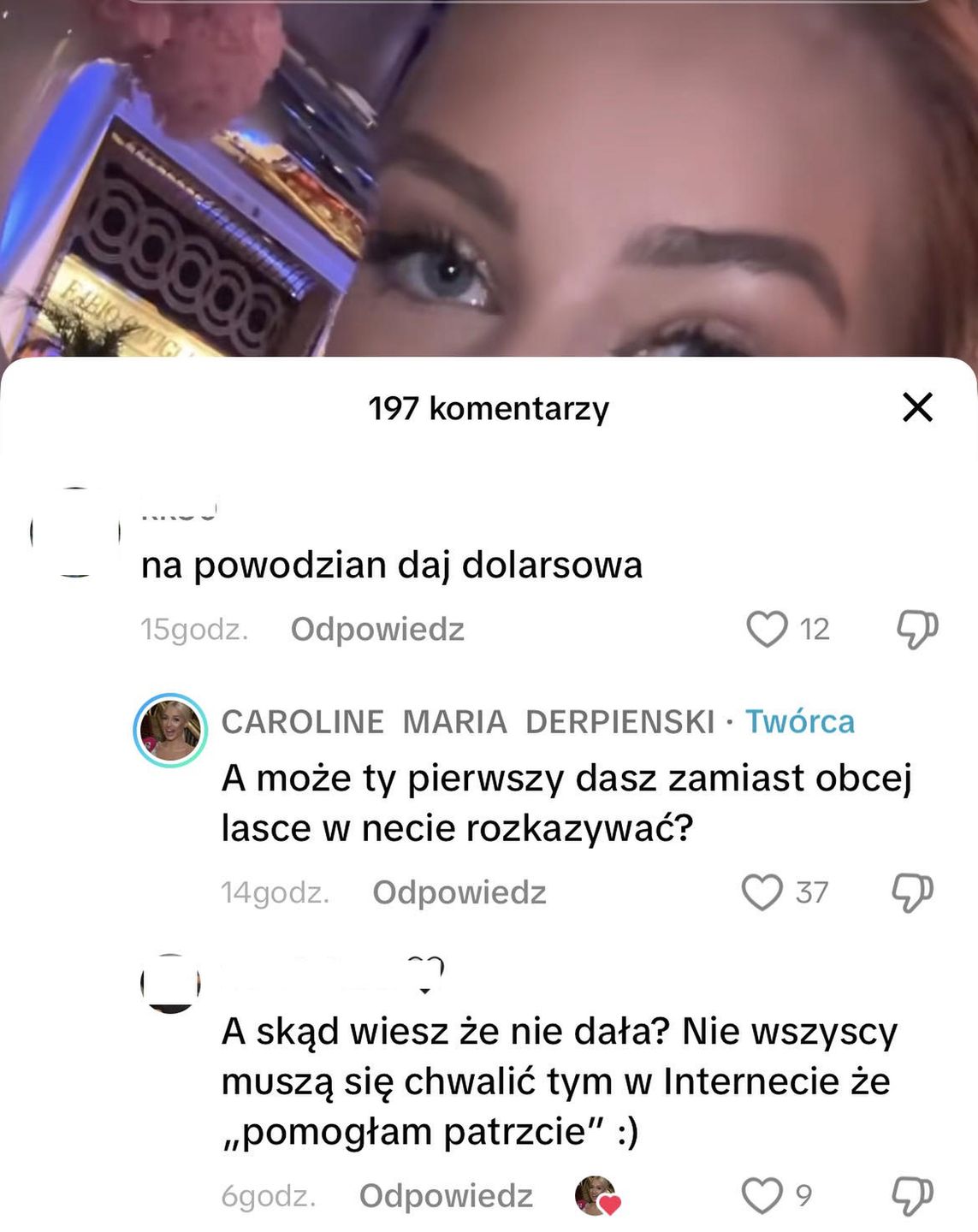Select the 'A może ty pierwszy dasz' comment text
This screenshot has width=978, height=1232.
[x=566, y=803]
